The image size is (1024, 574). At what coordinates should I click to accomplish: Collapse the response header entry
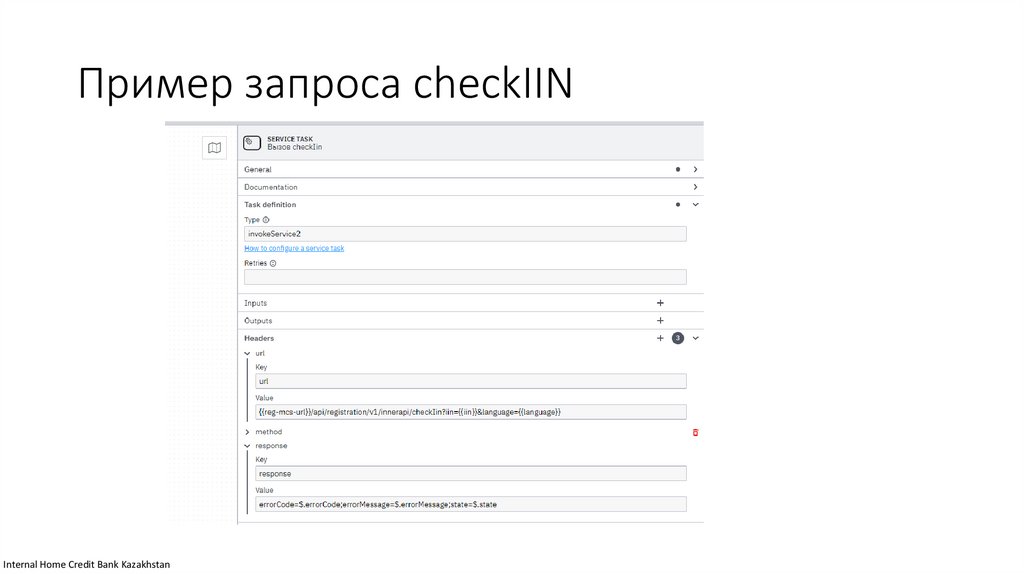click(248, 446)
